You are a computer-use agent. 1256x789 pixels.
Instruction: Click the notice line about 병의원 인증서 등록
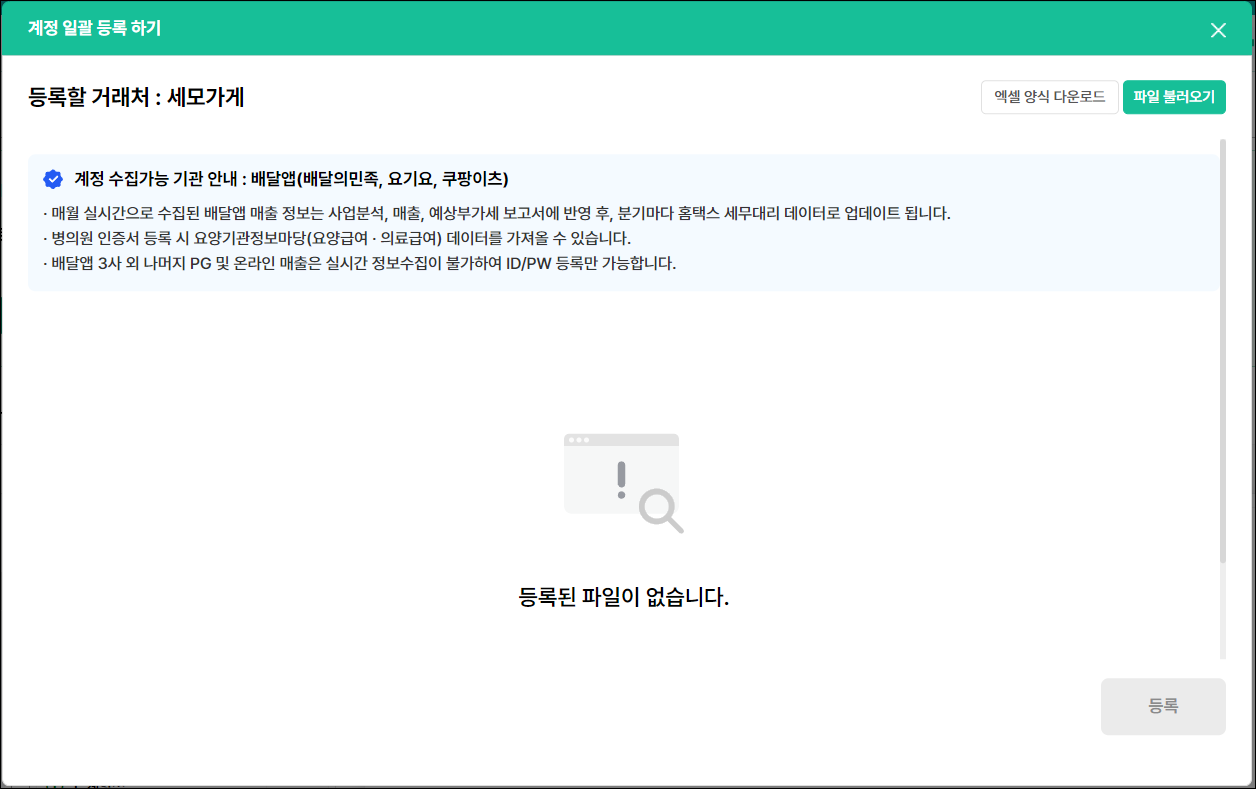click(337, 238)
